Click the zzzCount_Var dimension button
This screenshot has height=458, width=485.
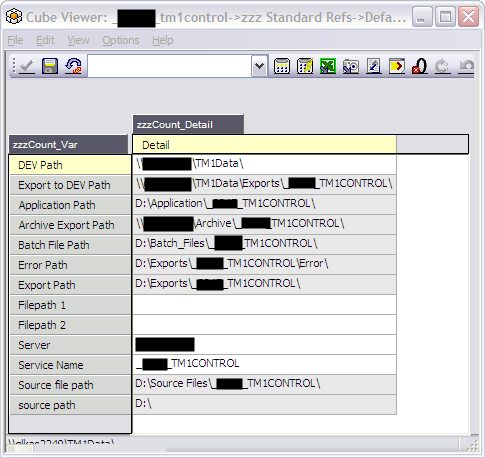[x=68, y=145]
